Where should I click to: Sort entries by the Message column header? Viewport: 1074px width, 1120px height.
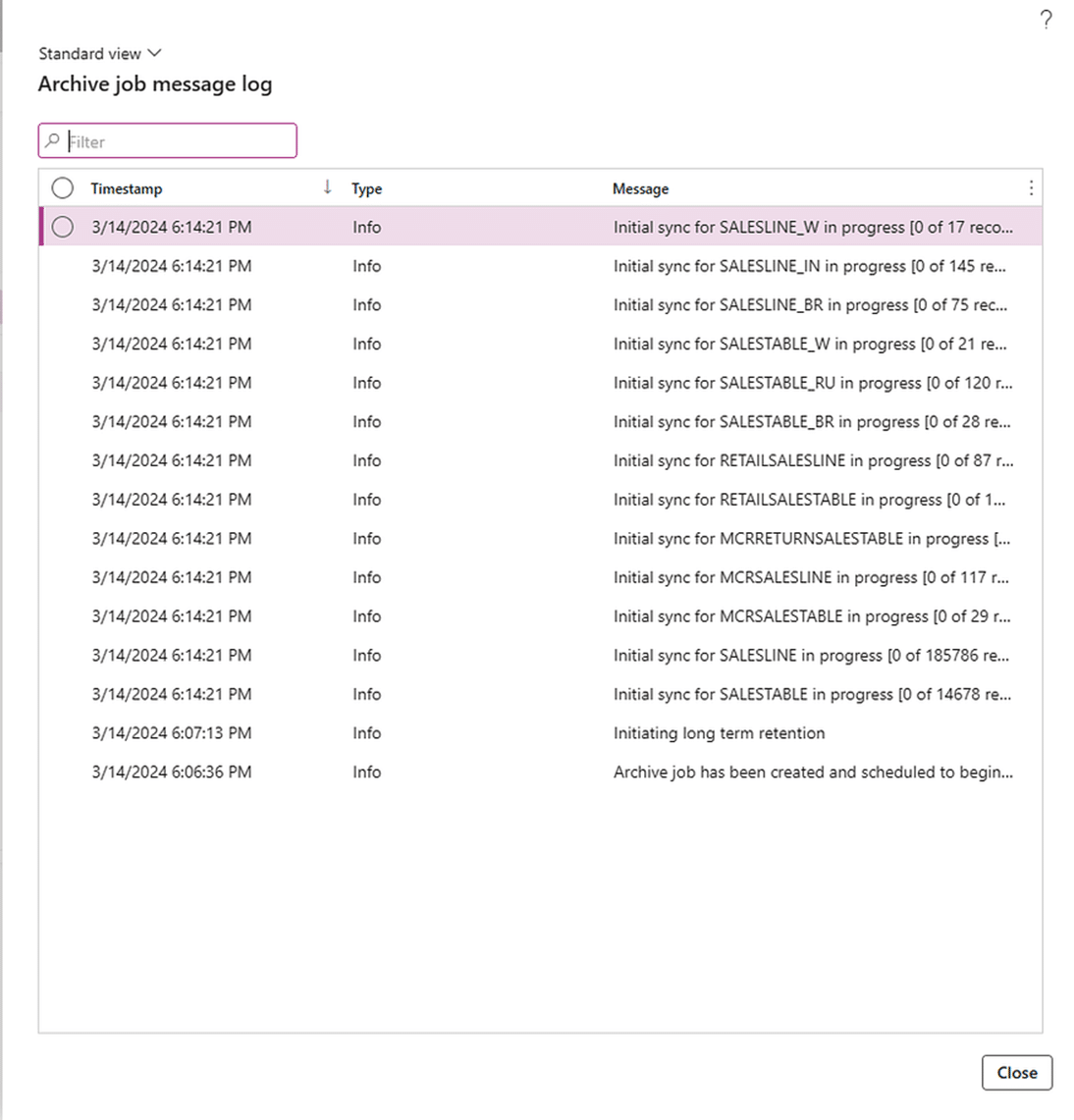click(640, 187)
